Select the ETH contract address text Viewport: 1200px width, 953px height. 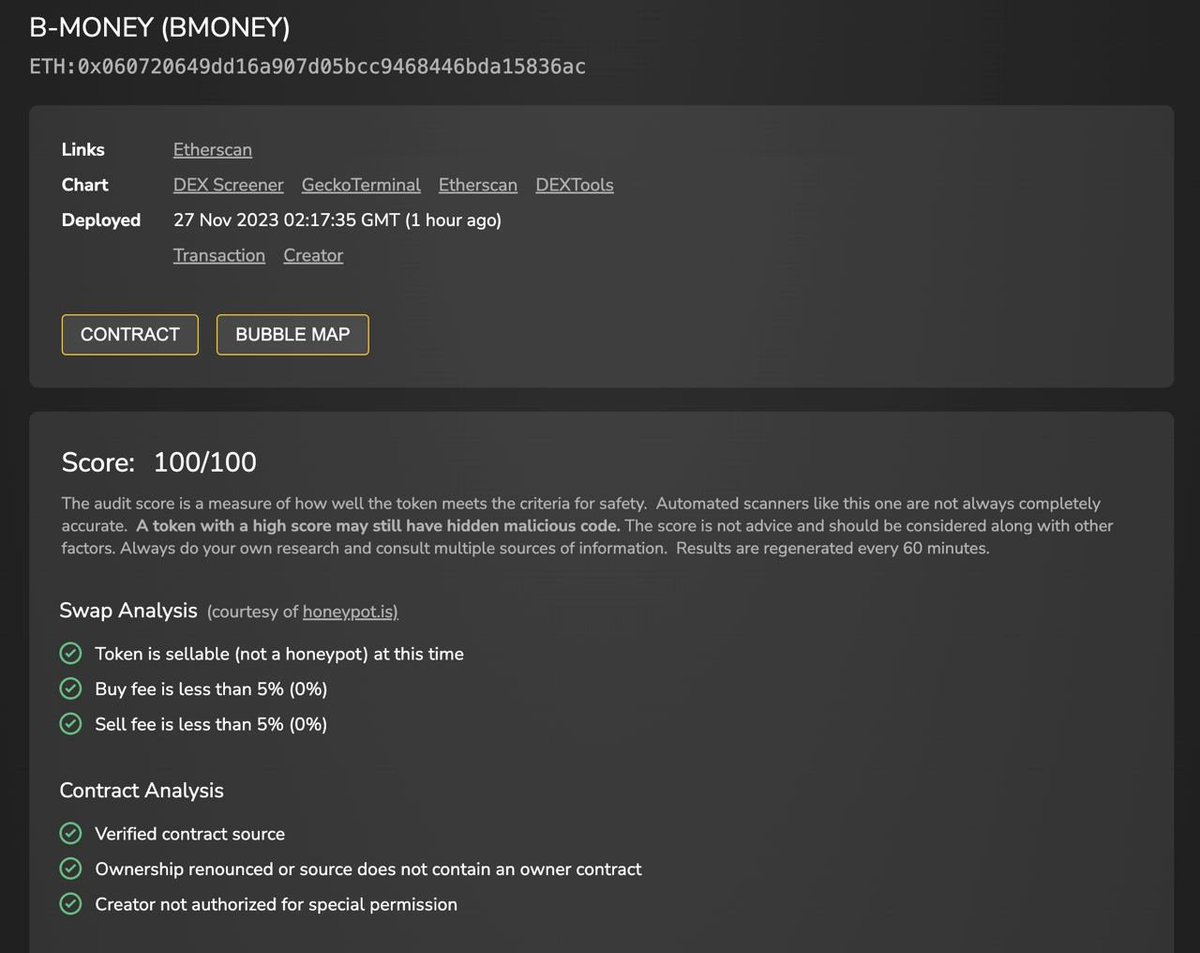tap(308, 67)
